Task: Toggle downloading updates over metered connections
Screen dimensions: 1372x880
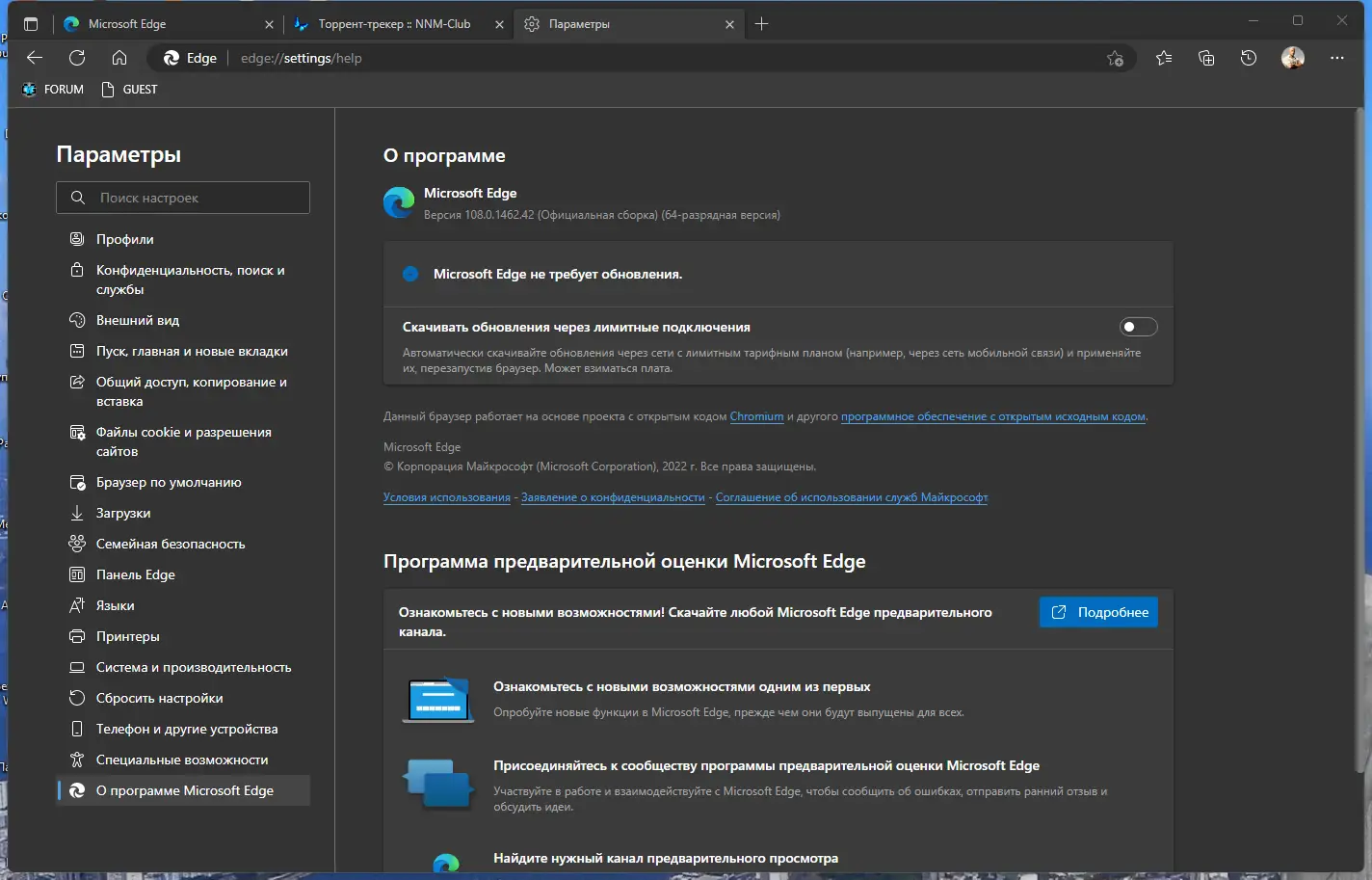Action: (x=1138, y=327)
